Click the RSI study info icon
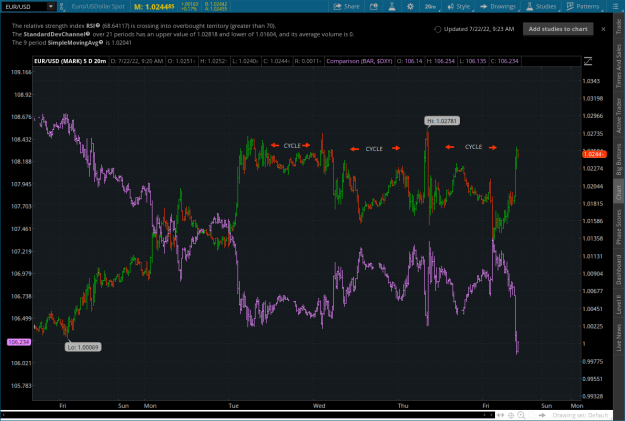Image resolution: width=625 pixels, height=421 pixels. [x=98, y=26]
